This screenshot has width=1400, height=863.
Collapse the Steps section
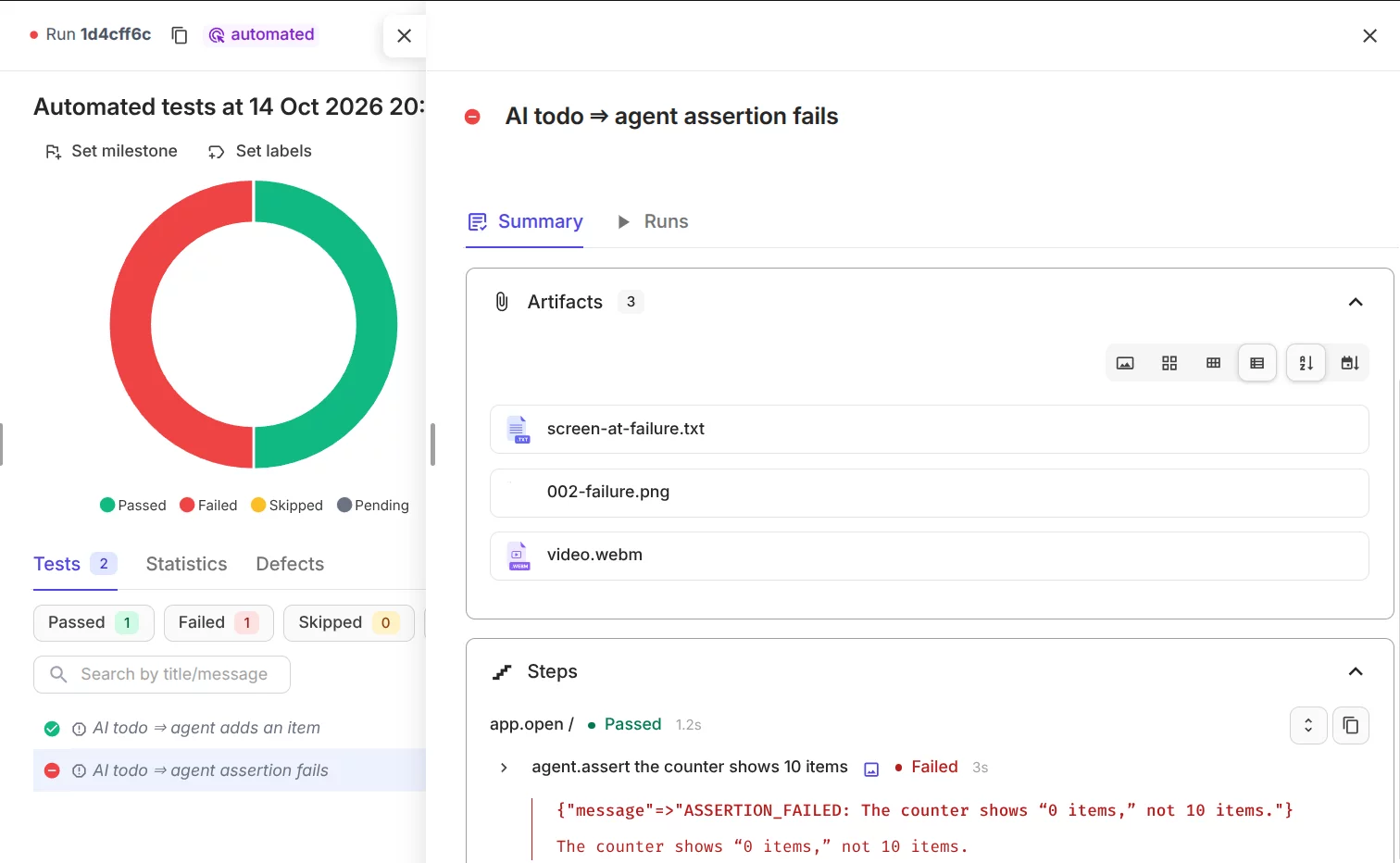[1356, 671]
